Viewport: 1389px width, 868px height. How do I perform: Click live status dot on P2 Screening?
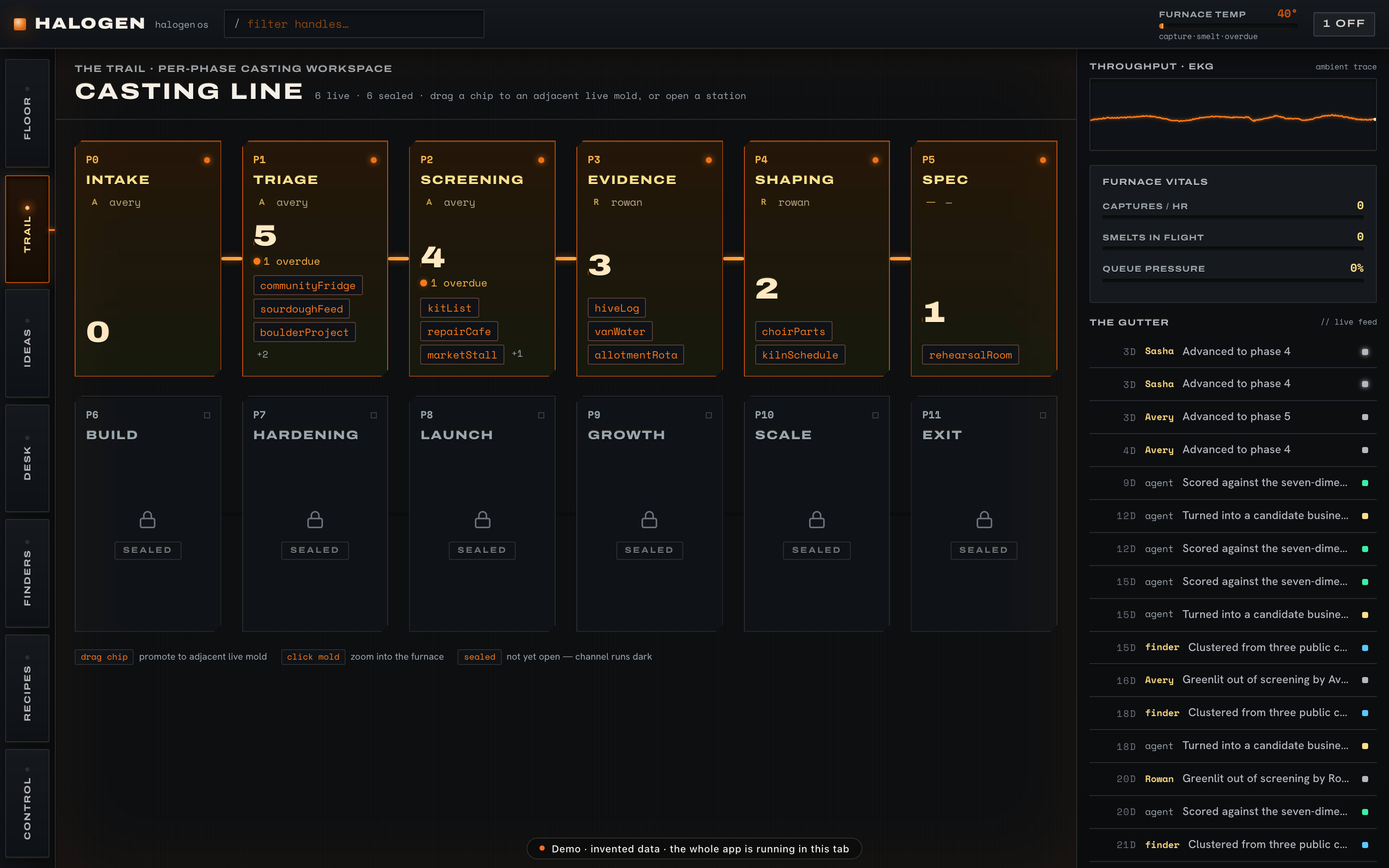click(541, 160)
